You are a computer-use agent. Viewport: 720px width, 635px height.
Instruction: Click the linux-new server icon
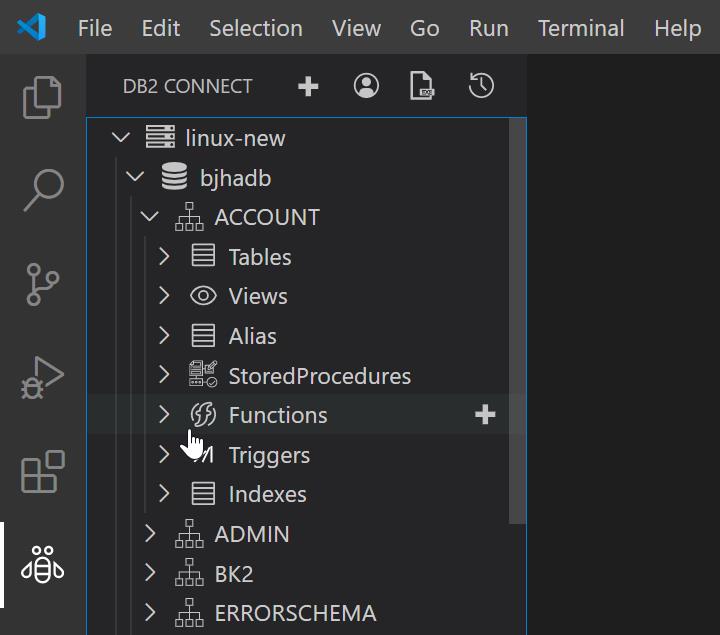coord(160,137)
